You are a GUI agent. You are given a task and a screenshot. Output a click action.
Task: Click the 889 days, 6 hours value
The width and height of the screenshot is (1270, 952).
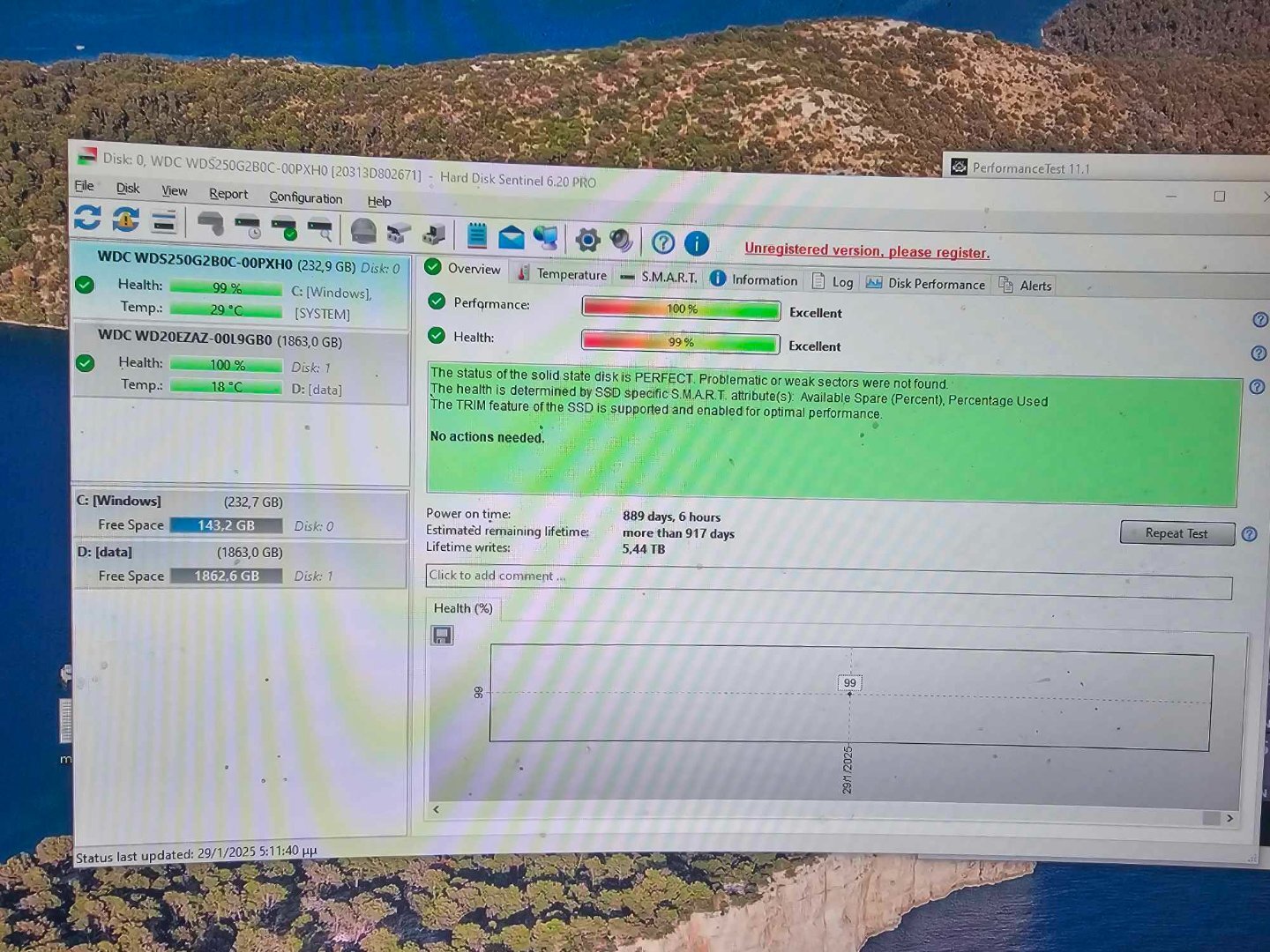point(671,517)
